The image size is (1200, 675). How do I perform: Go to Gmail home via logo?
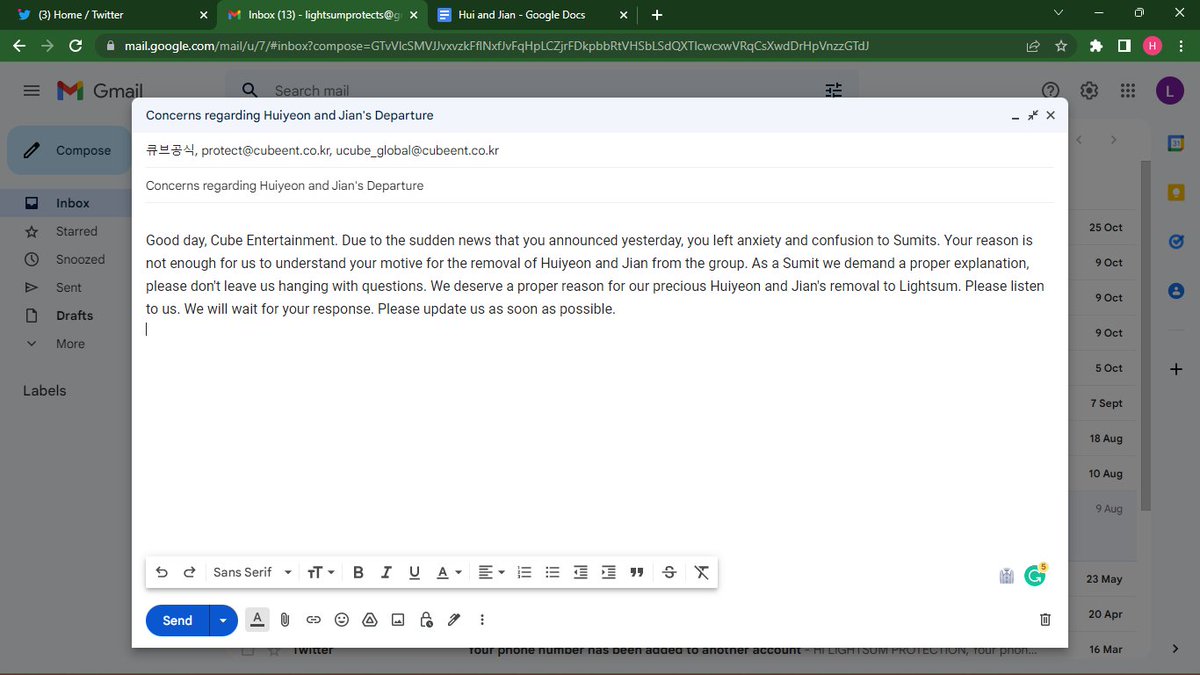(100, 90)
